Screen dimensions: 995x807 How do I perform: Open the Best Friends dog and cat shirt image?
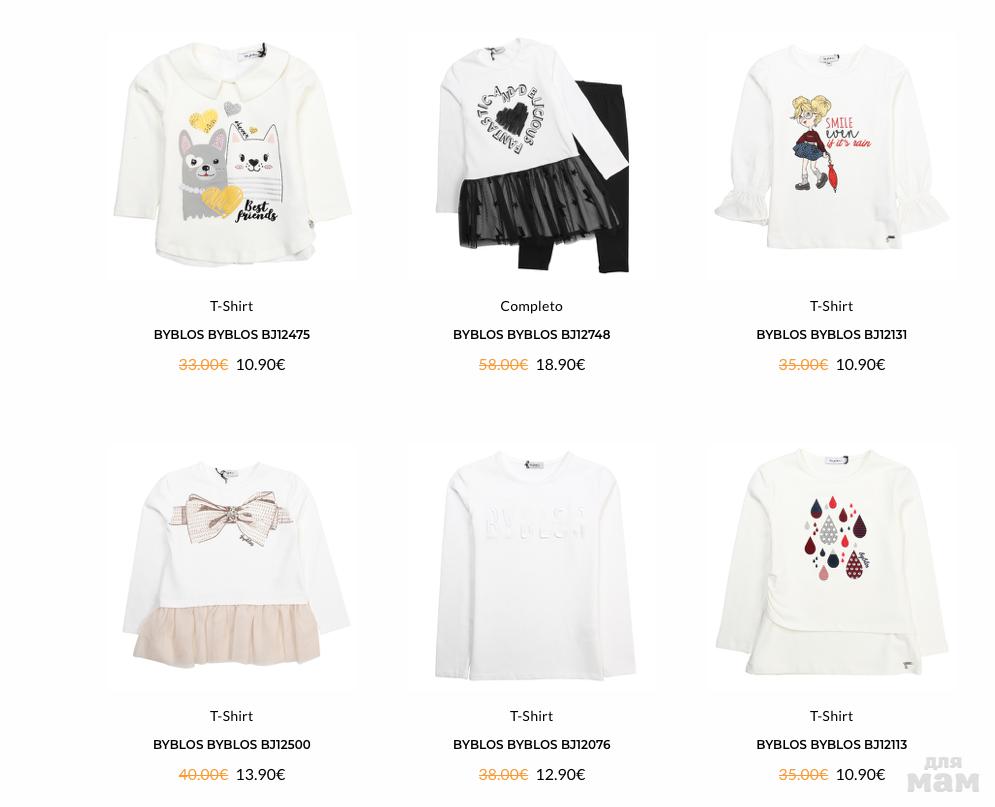232,155
